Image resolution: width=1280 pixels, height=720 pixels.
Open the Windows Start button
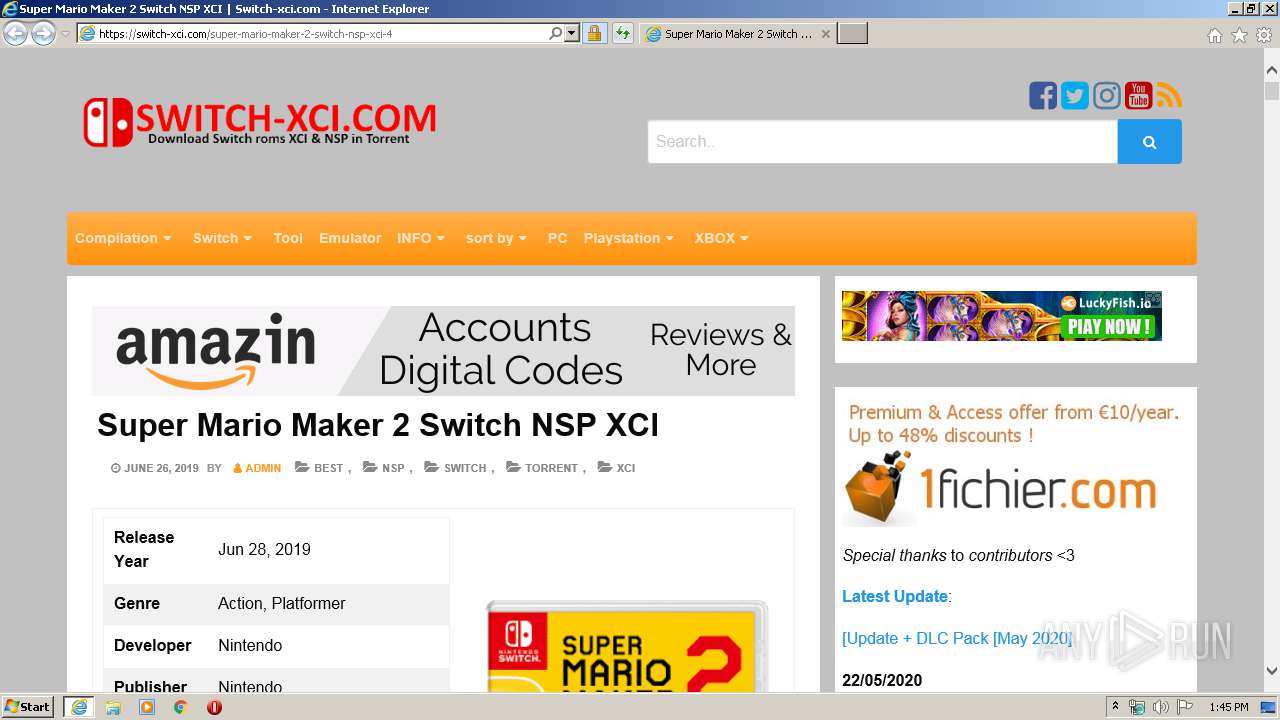[27, 706]
